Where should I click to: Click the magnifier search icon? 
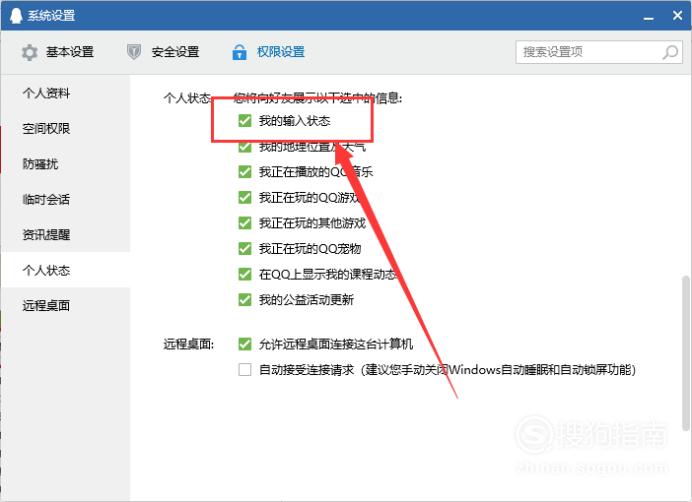coord(670,52)
